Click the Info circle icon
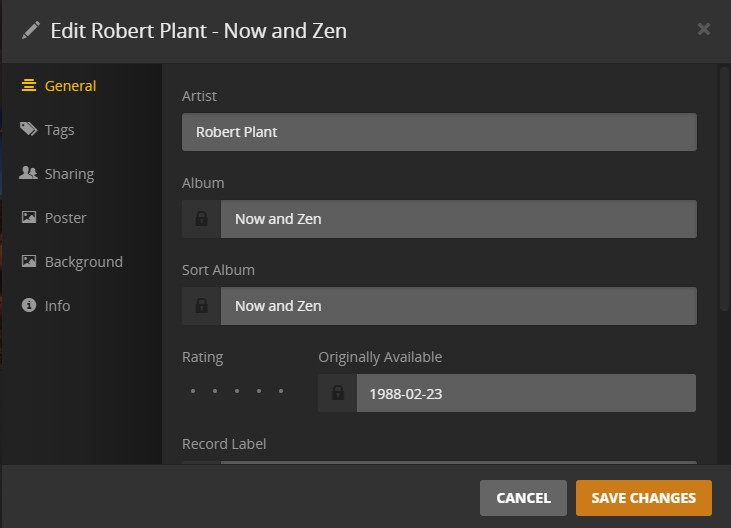The width and height of the screenshot is (731, 528). pyautogui.click(x=29, y=306)
